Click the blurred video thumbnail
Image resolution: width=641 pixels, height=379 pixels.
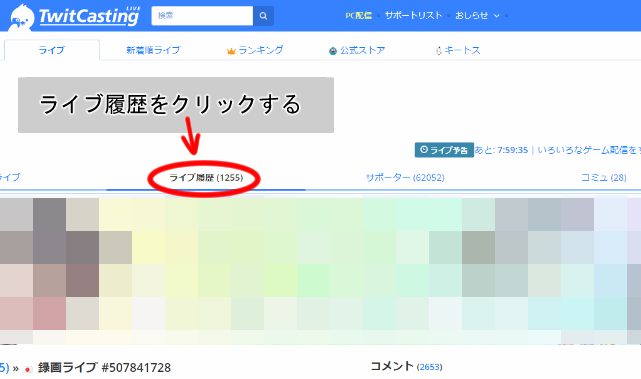320,271
